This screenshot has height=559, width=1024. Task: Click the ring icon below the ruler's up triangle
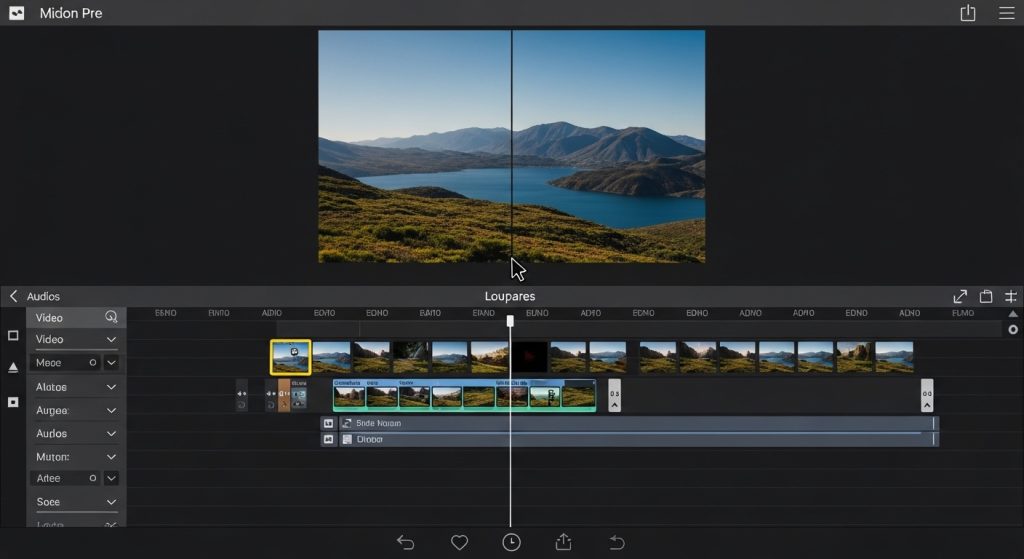[x=1013, y=330]
